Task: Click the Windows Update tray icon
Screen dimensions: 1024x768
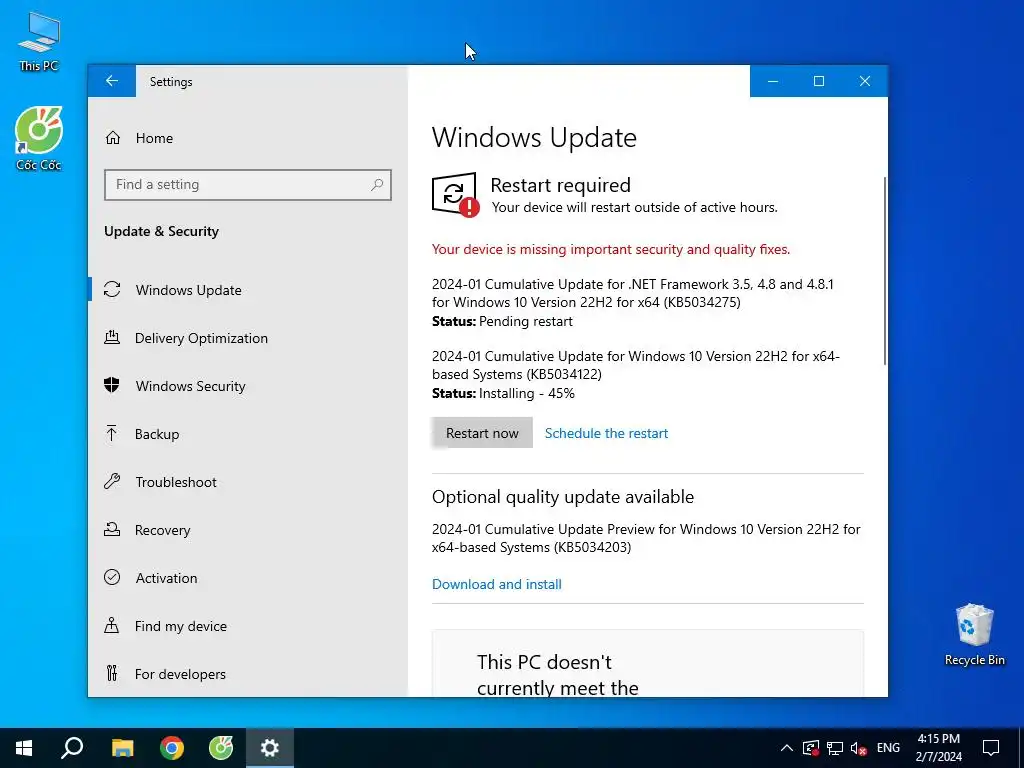Action: pyautogui.click(x=811, y=748)
